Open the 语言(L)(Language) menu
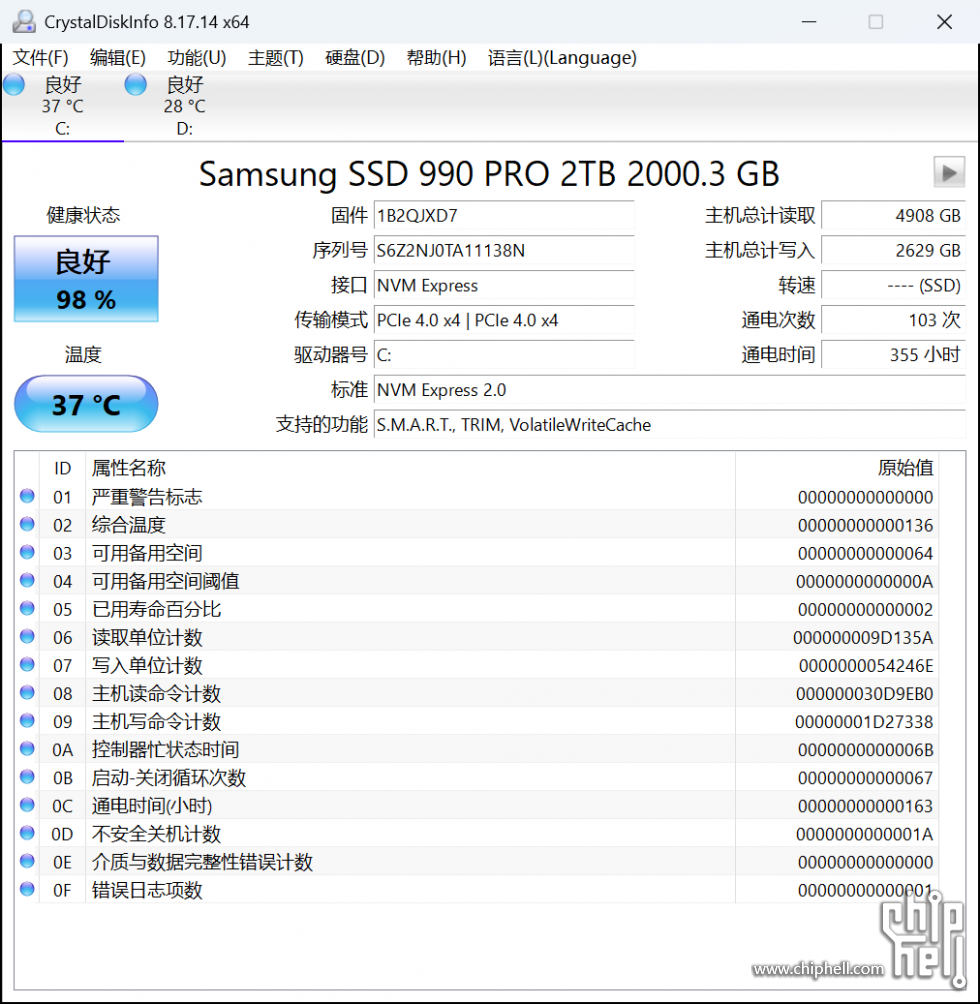The image size is (980, 1004). [562, 58]
